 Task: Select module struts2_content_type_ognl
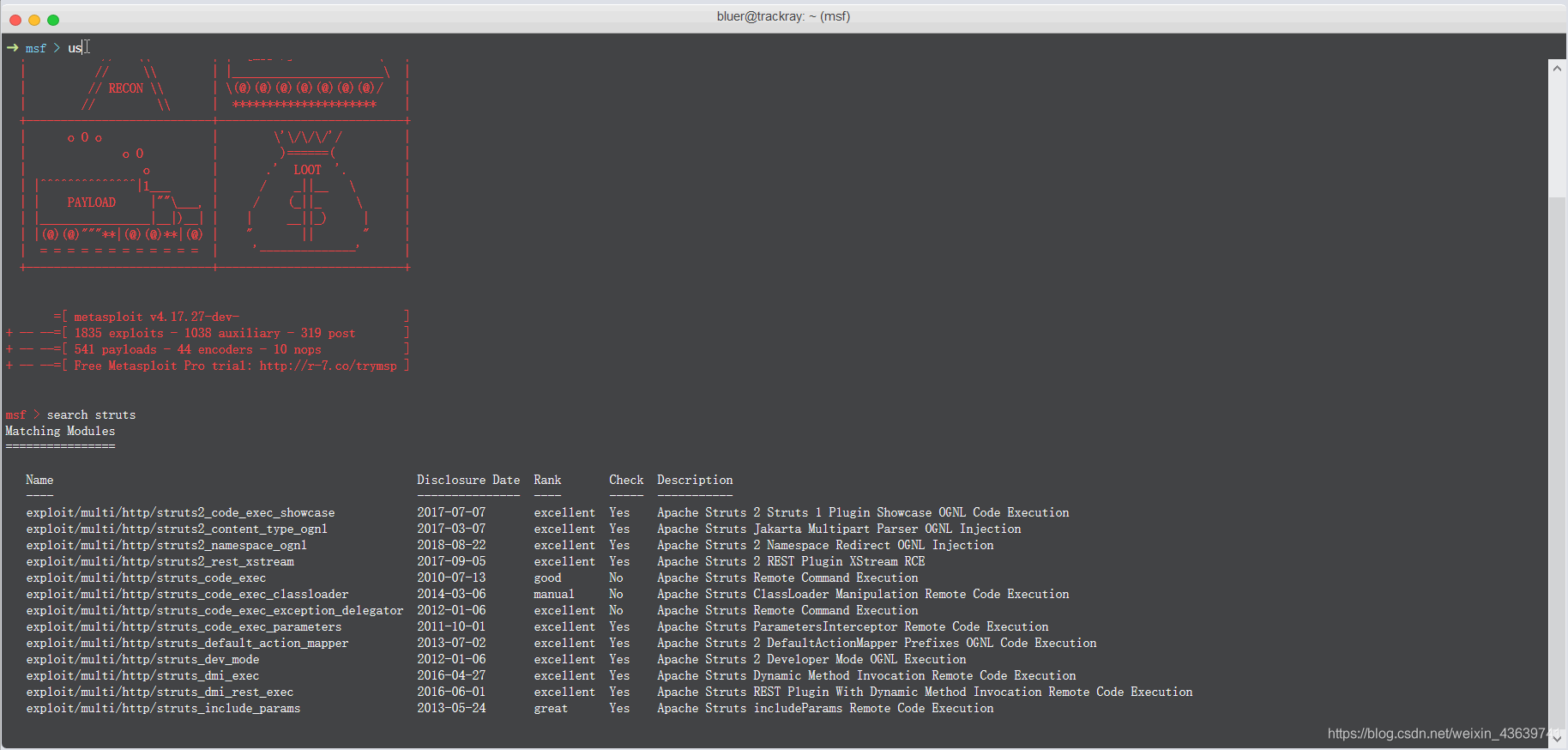tap(177, 529)
